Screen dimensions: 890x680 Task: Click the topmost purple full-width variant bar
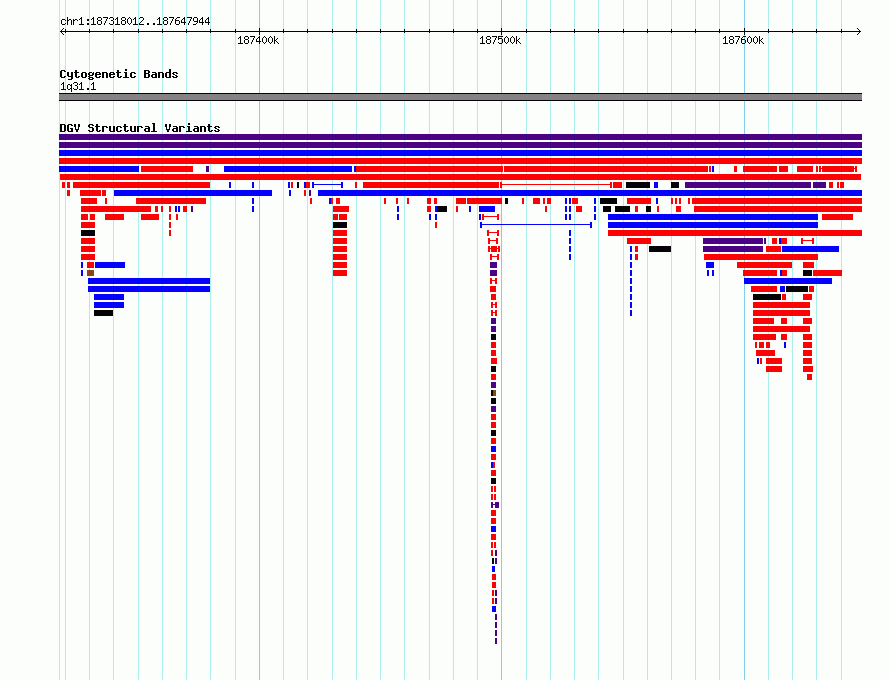(460, 137)
